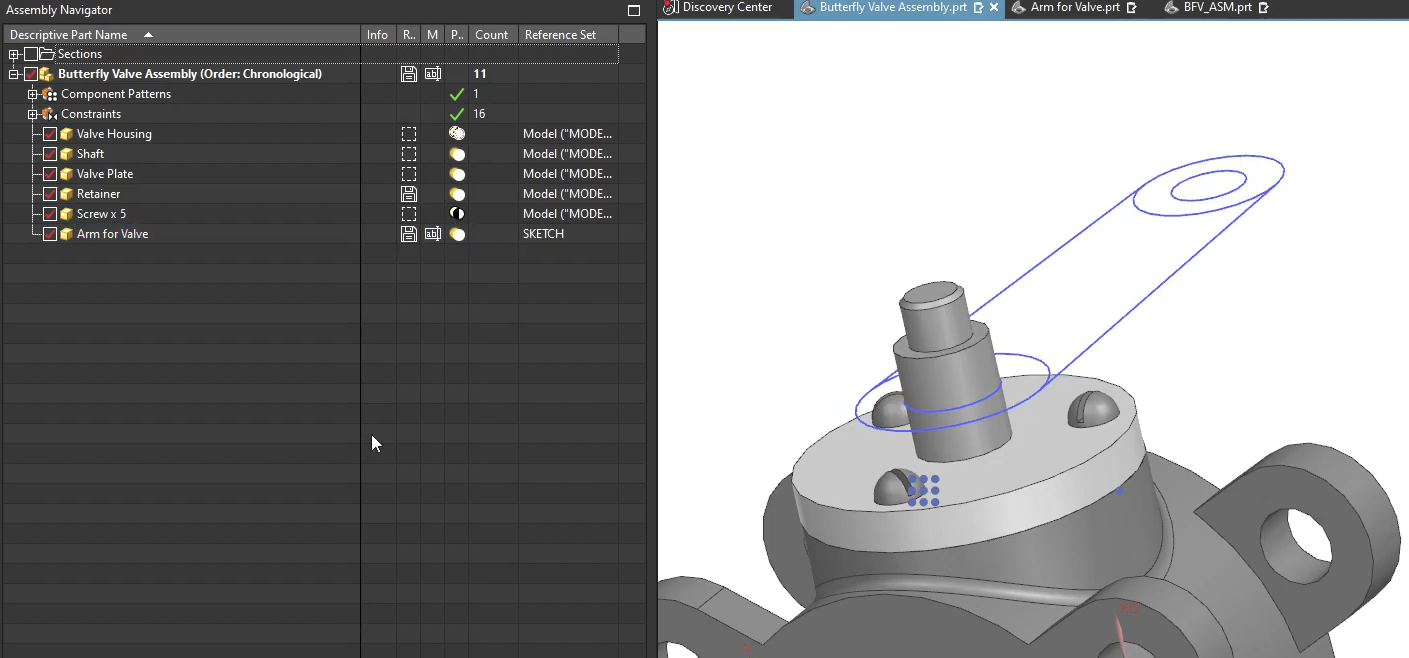Expand the Sections node
The image size is (1409, 658).
click(14, 54)
